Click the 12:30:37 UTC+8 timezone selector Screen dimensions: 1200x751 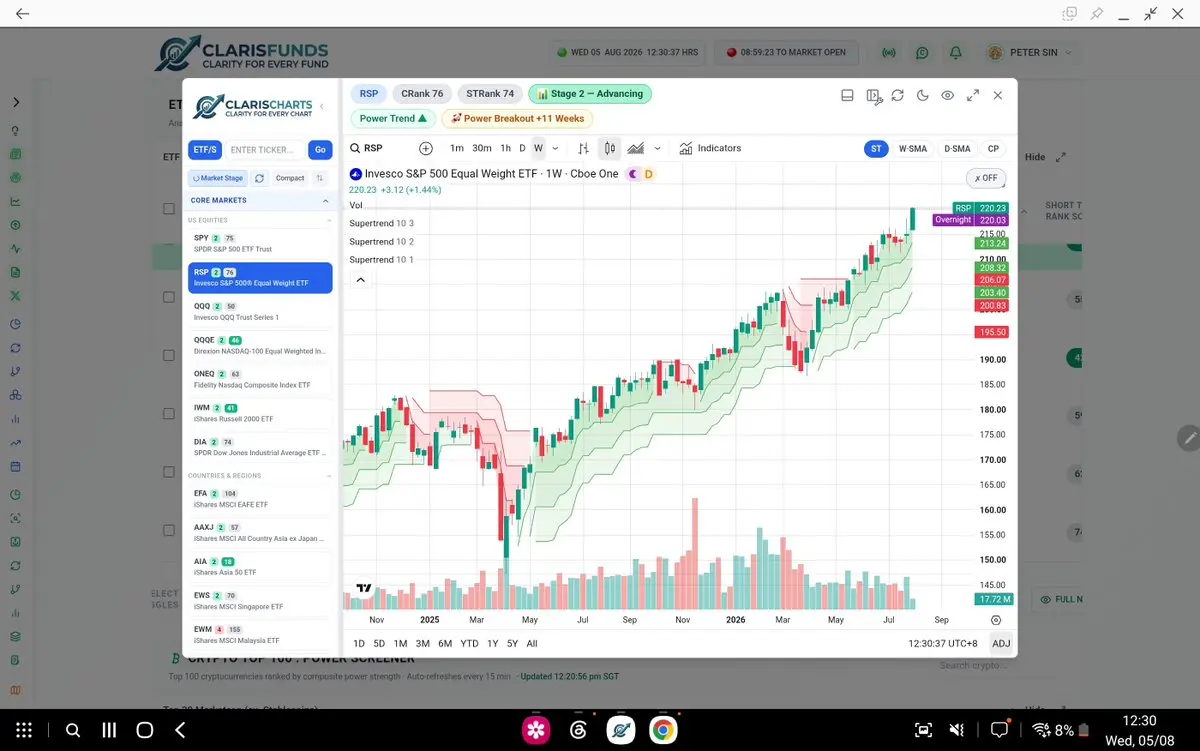943,644
